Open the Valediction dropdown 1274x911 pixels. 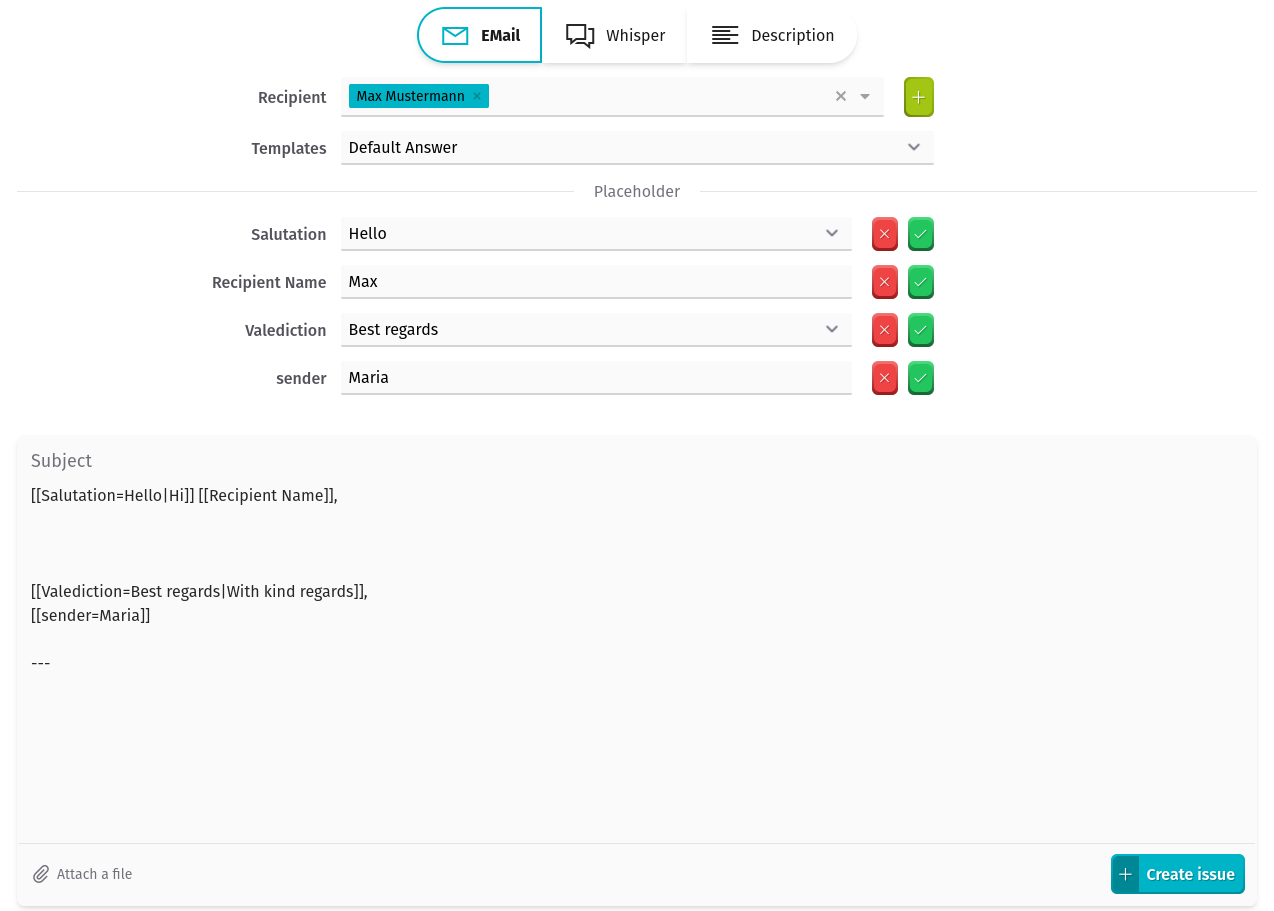pos(596,330)
